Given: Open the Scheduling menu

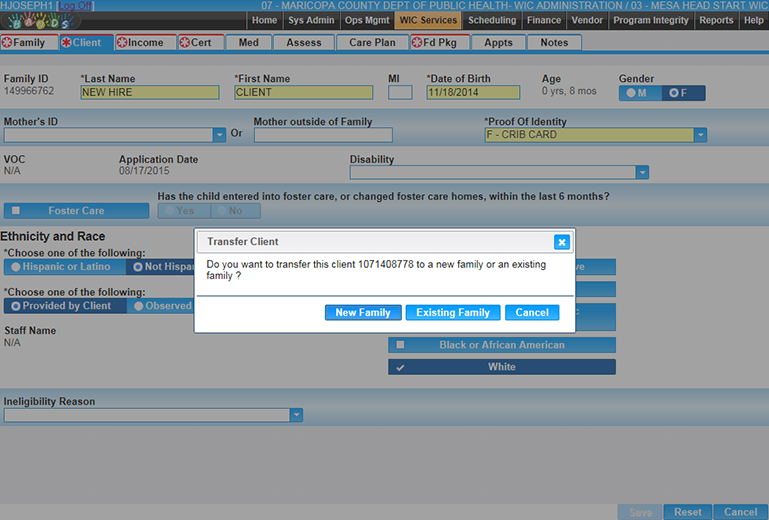Looking at the screenshot, I should (x=492, y=20).
